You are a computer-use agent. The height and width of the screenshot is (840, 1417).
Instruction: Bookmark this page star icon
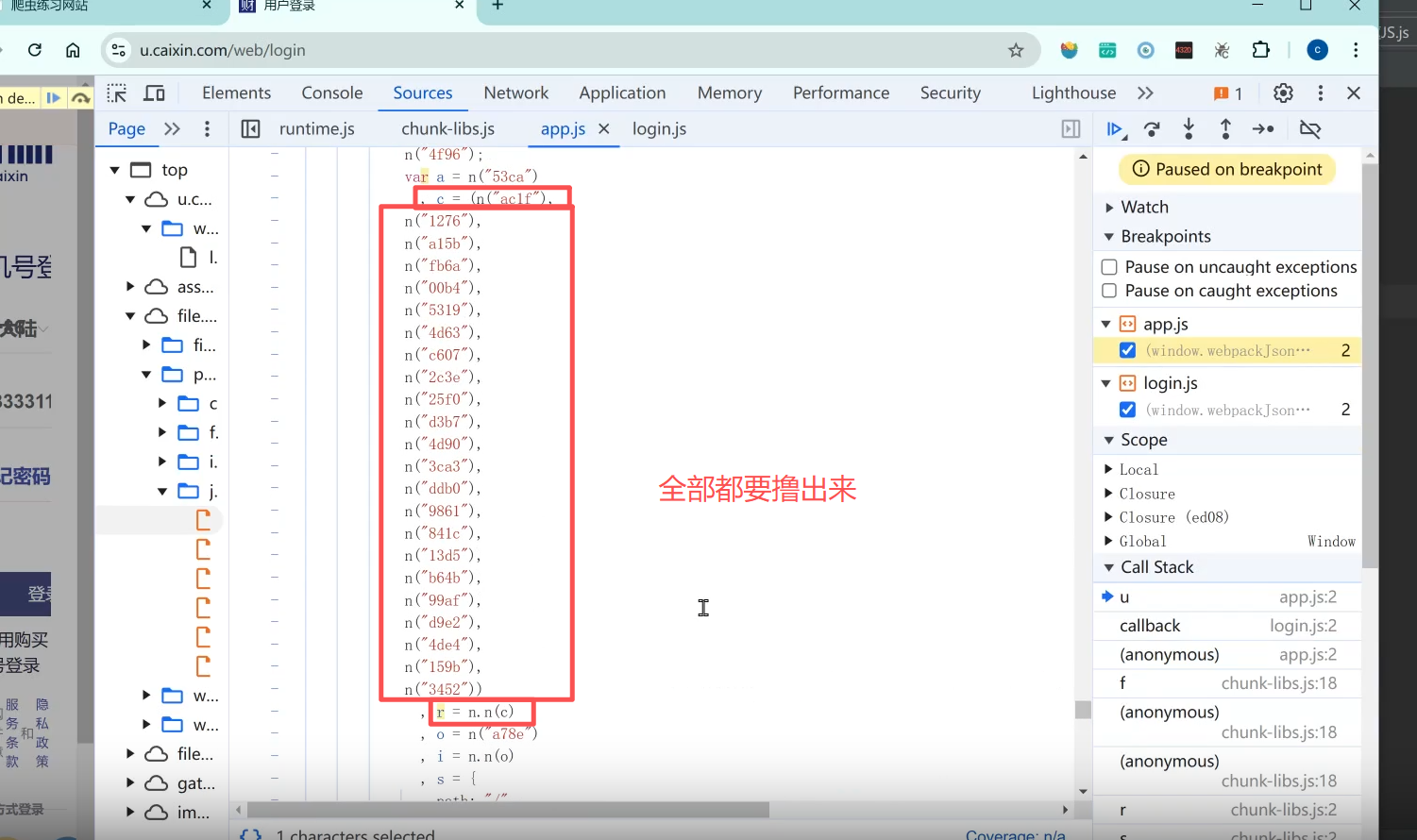pos(1016,50)
